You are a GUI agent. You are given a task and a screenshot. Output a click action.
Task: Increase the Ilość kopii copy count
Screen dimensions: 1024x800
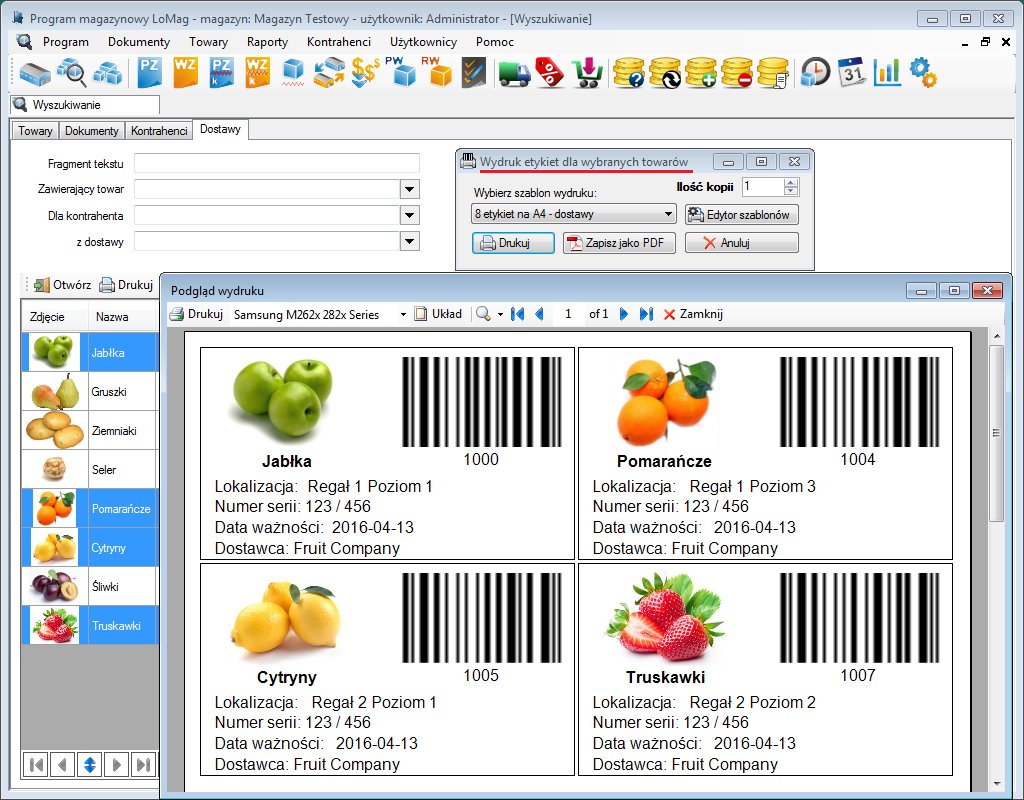791,182
